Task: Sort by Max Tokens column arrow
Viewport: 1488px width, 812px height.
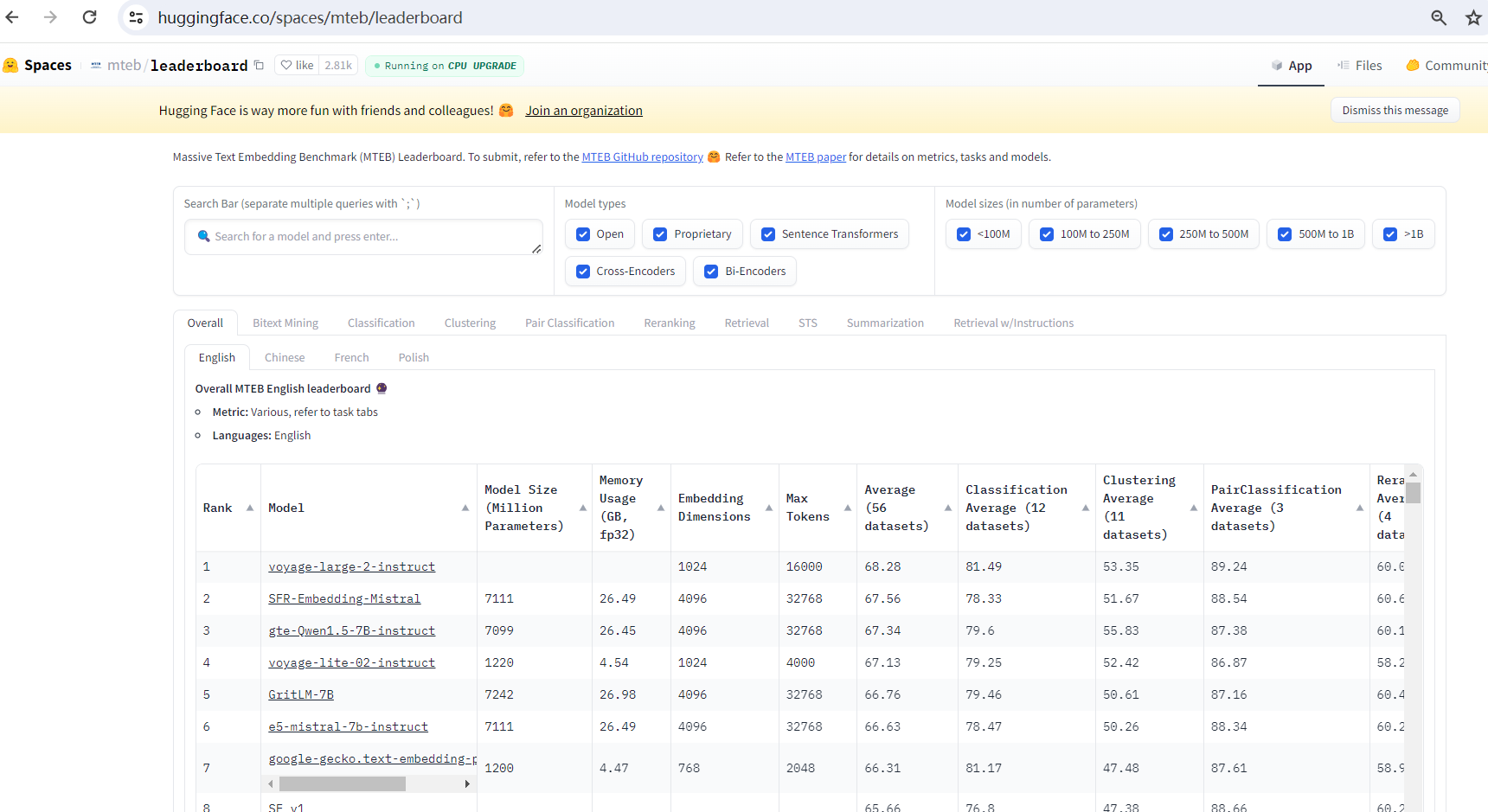Action: [x=848, y=508]
